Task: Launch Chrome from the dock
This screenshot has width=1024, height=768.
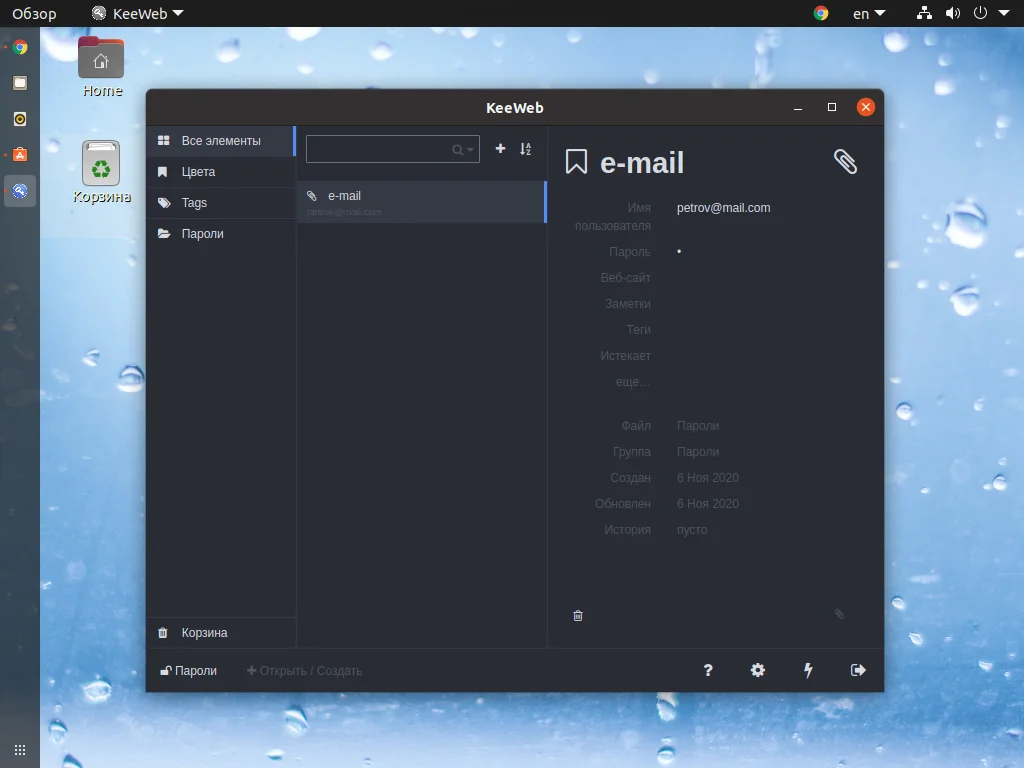Action: pyautogui.click(x=20, y=47)
